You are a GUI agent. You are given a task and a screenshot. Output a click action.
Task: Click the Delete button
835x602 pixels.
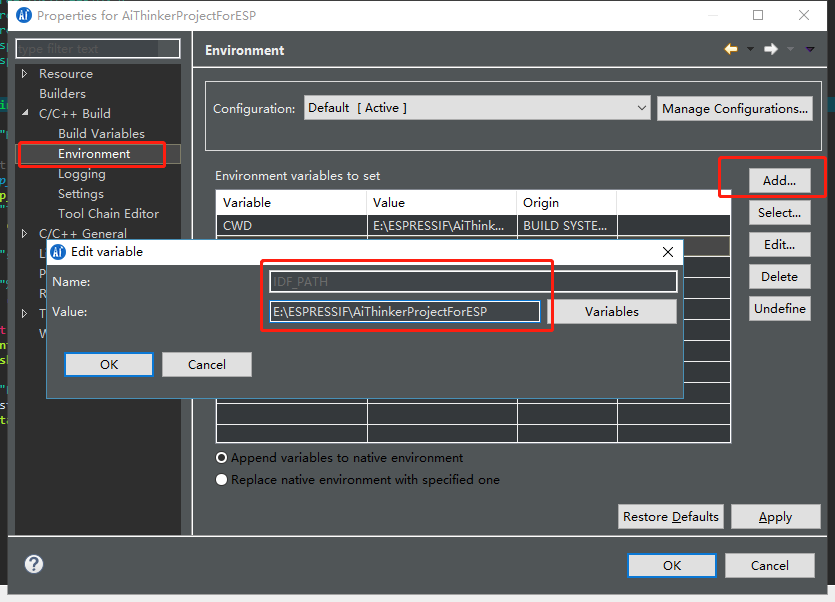pyautogui.click(x=780, y=276)
